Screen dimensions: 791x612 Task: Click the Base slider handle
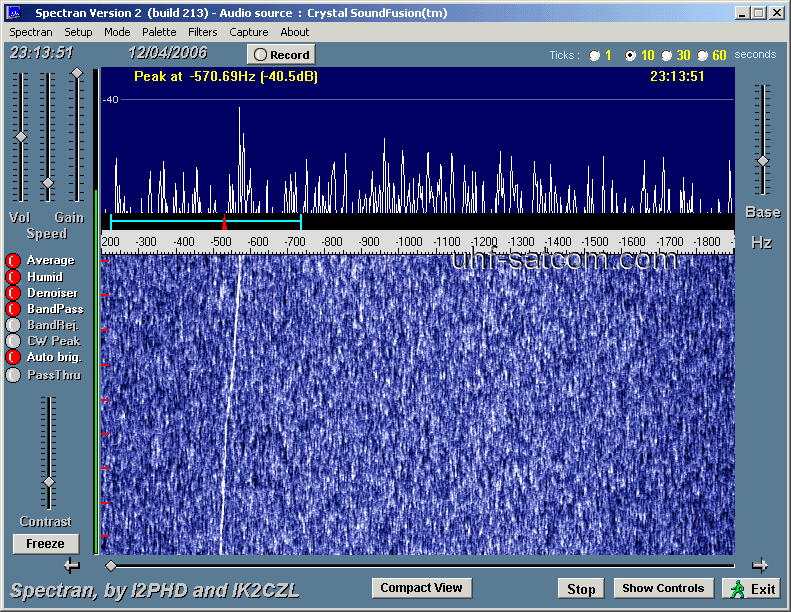coord(763,161)
